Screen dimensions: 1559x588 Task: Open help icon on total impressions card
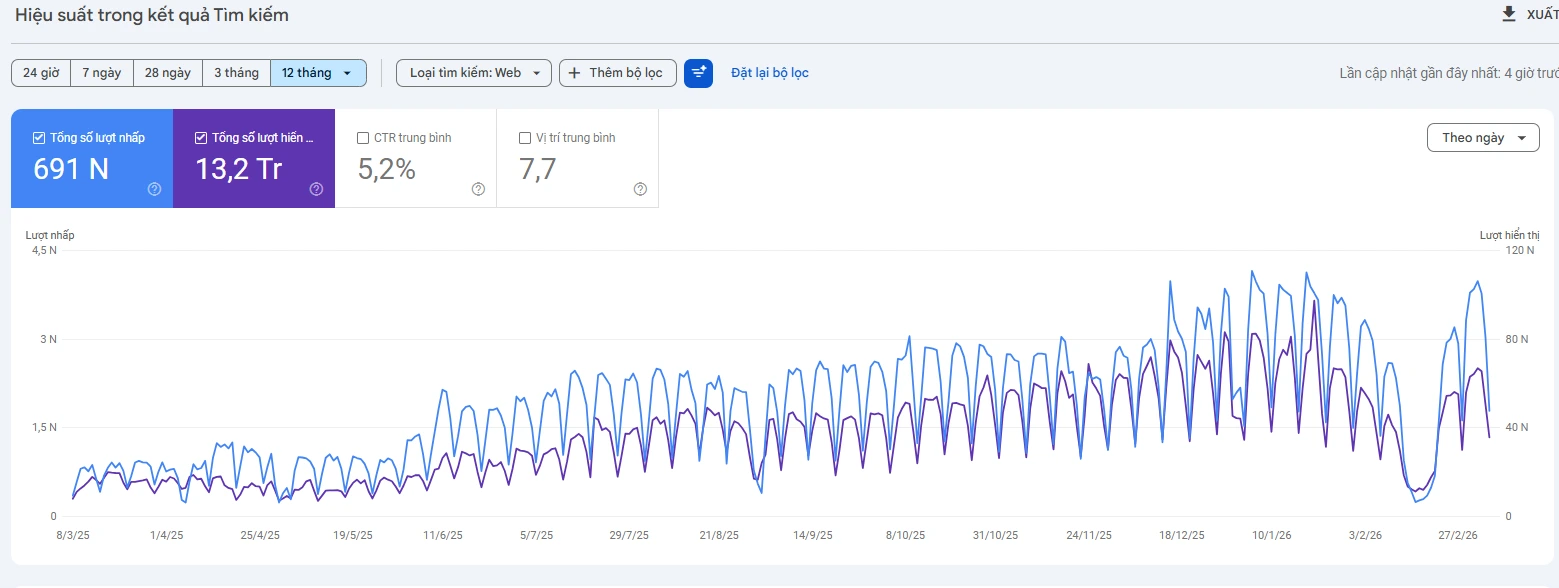316,189
